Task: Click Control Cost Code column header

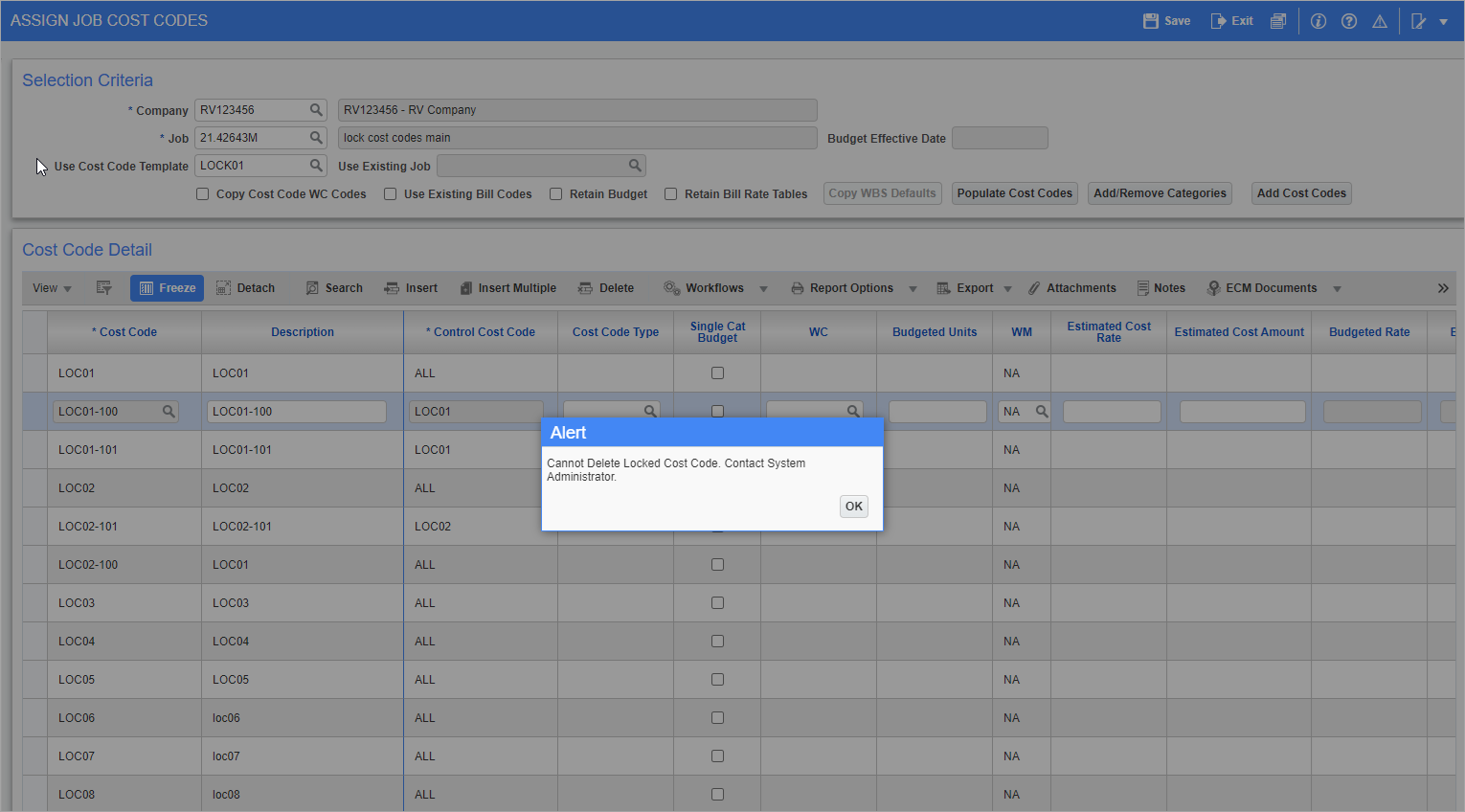Action: point(481,332)
